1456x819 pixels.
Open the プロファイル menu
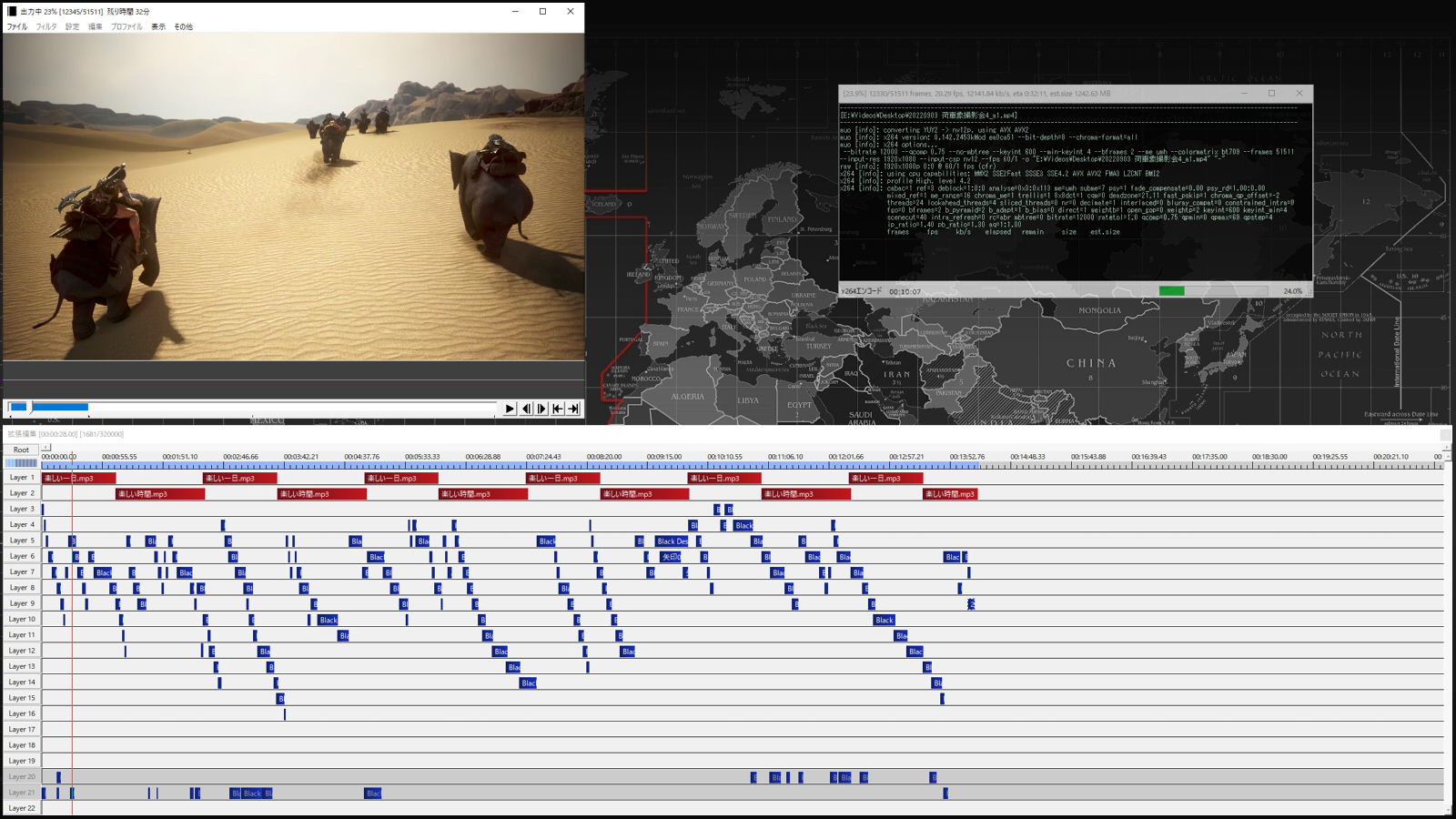pos(126,27)
